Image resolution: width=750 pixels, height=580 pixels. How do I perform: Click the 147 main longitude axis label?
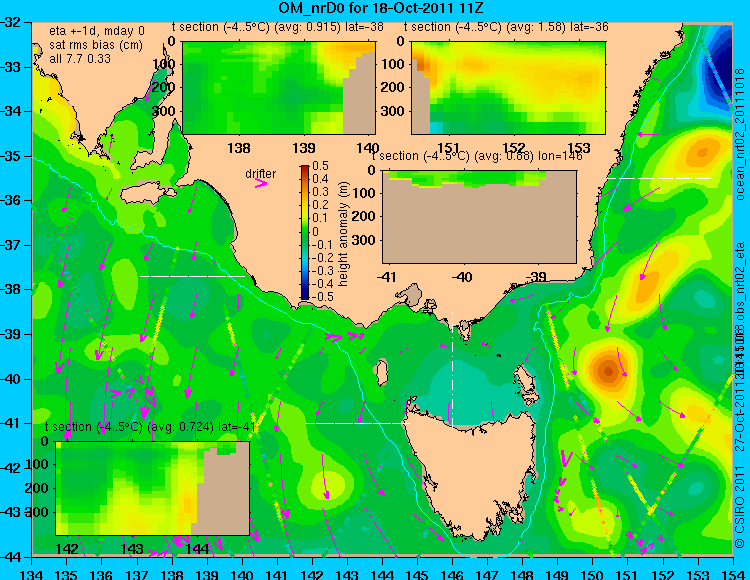click(x=487, y=574)
